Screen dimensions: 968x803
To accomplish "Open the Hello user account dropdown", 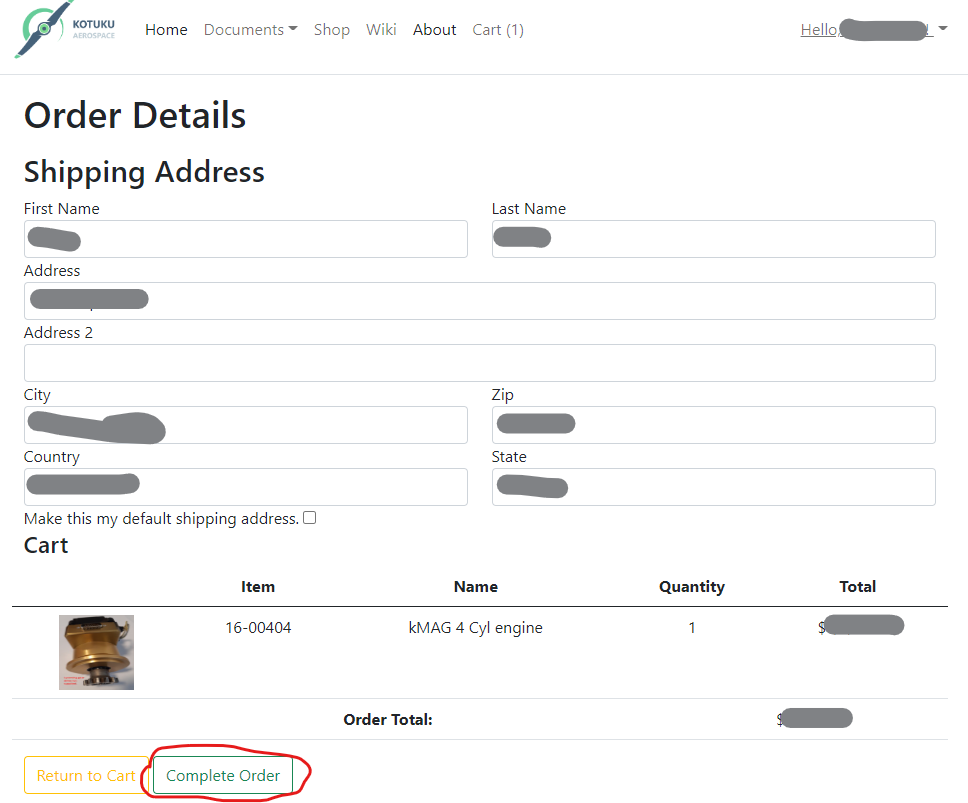I will [x=873, y=30].
